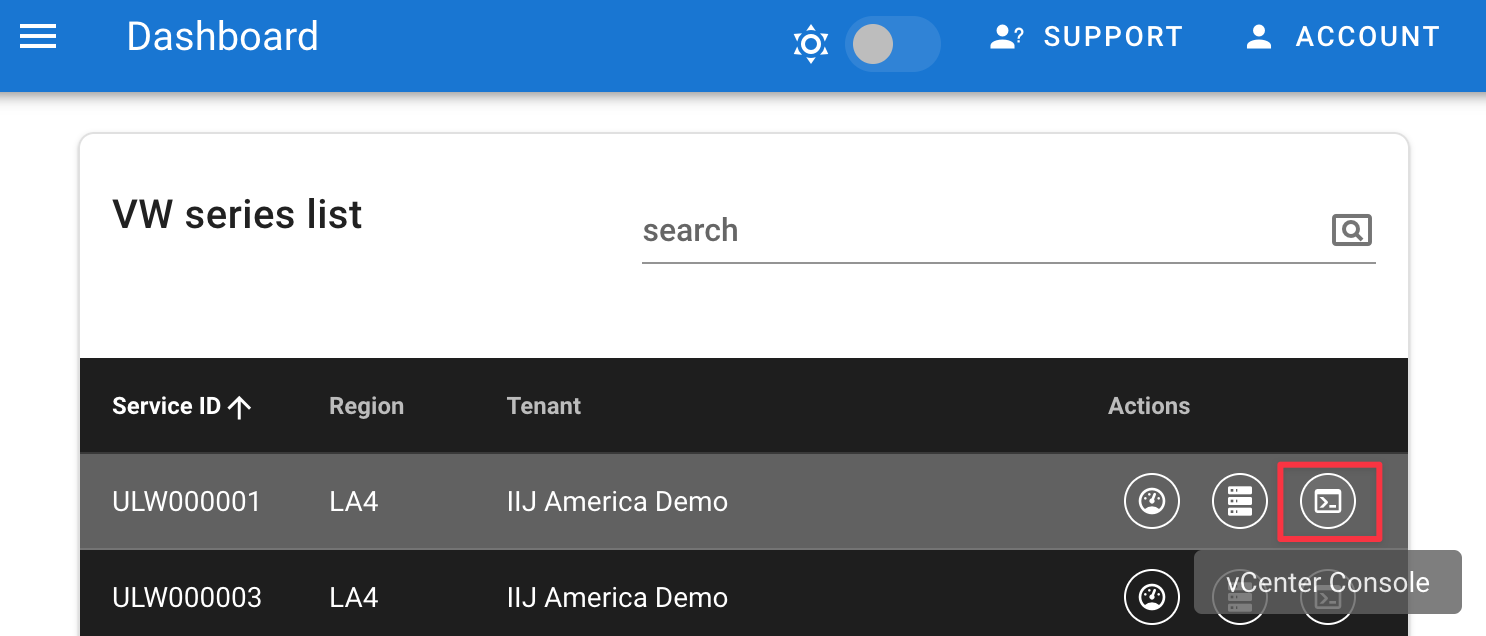
Task: Click the search magnifier icon
Action: coord(1351,231)
